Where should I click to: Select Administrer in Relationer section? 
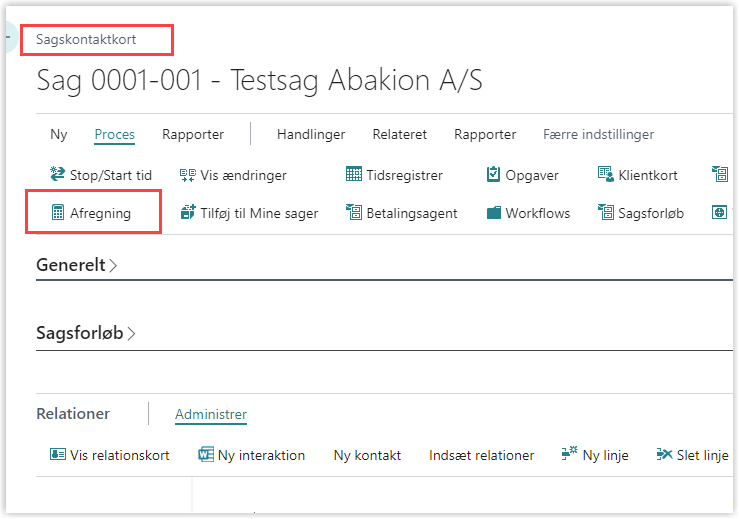pyautogui.click(x=210, y=414)
